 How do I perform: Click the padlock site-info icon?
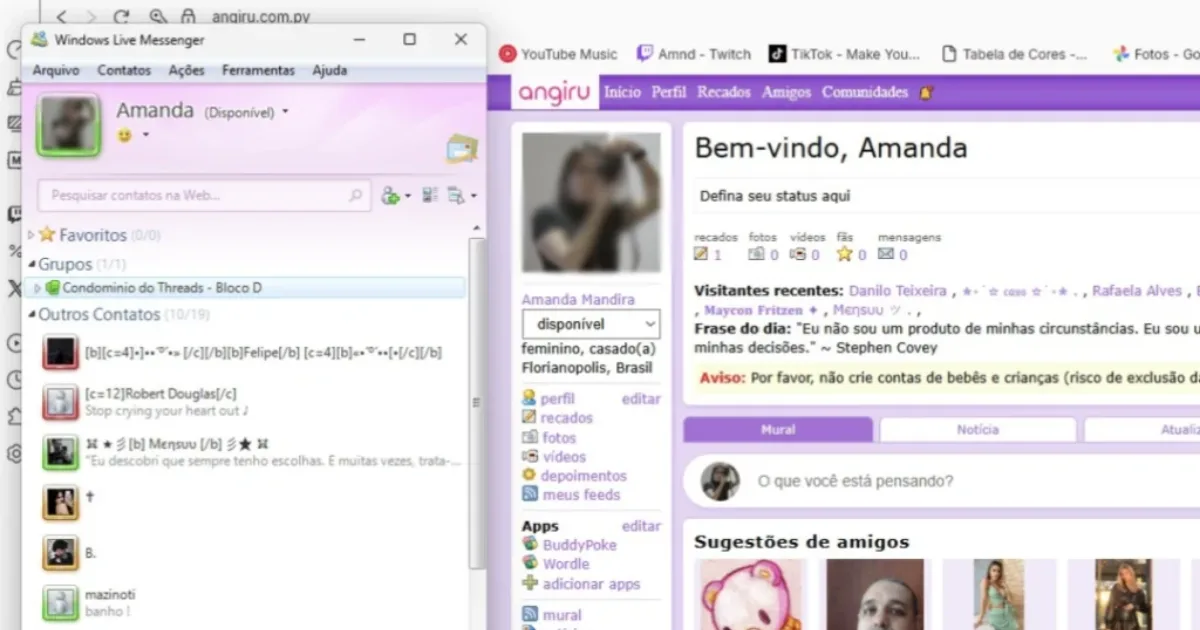click(x=187, y=16)
